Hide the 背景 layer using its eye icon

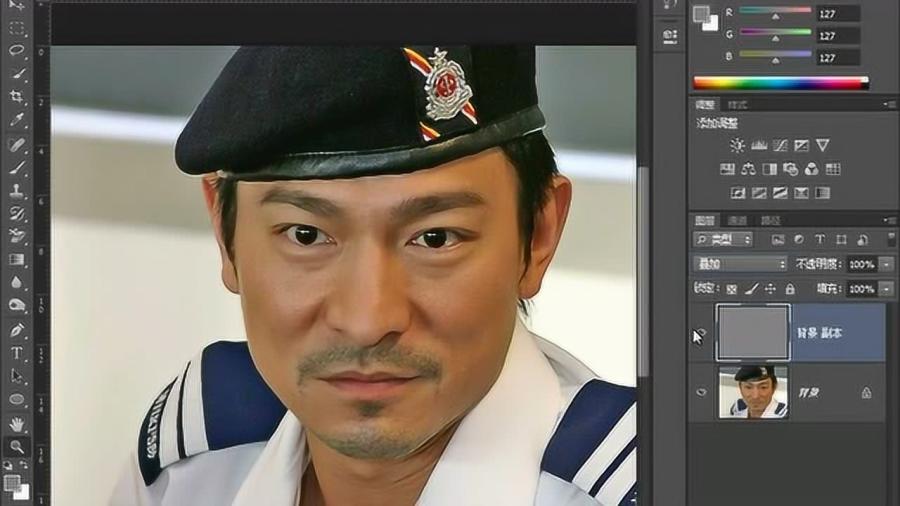pos(701,393)
